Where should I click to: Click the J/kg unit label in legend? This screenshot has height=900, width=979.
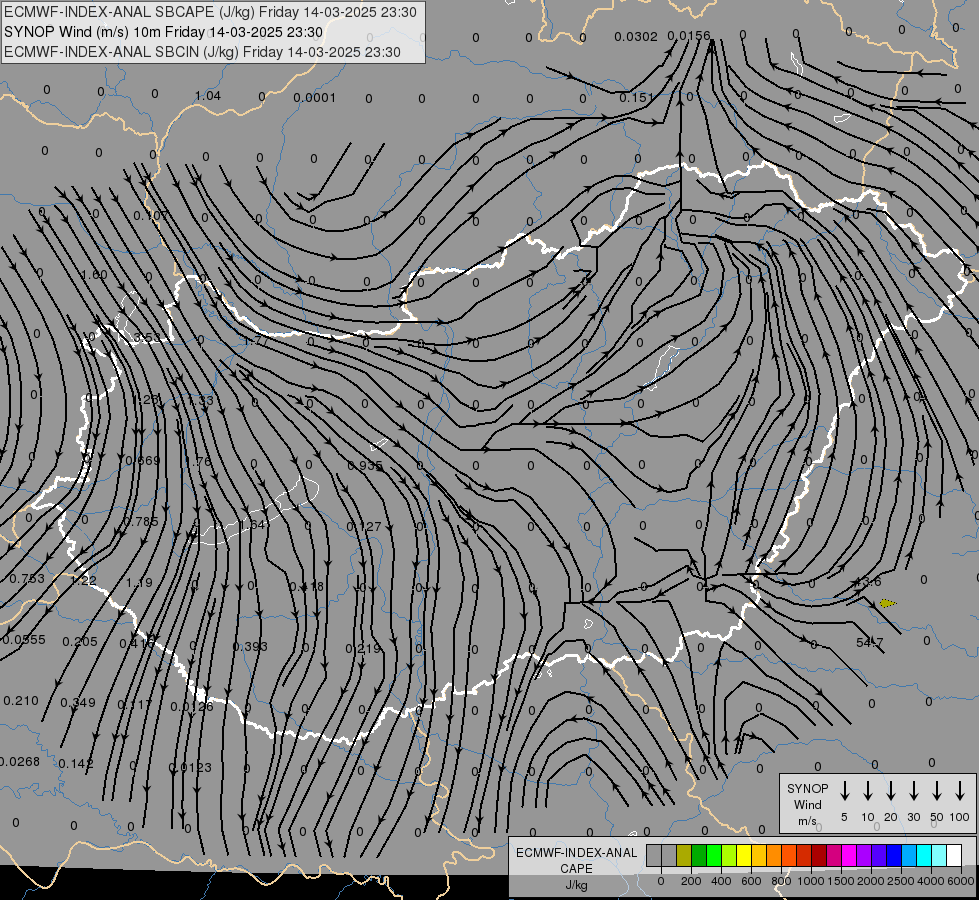click(576, 885)
